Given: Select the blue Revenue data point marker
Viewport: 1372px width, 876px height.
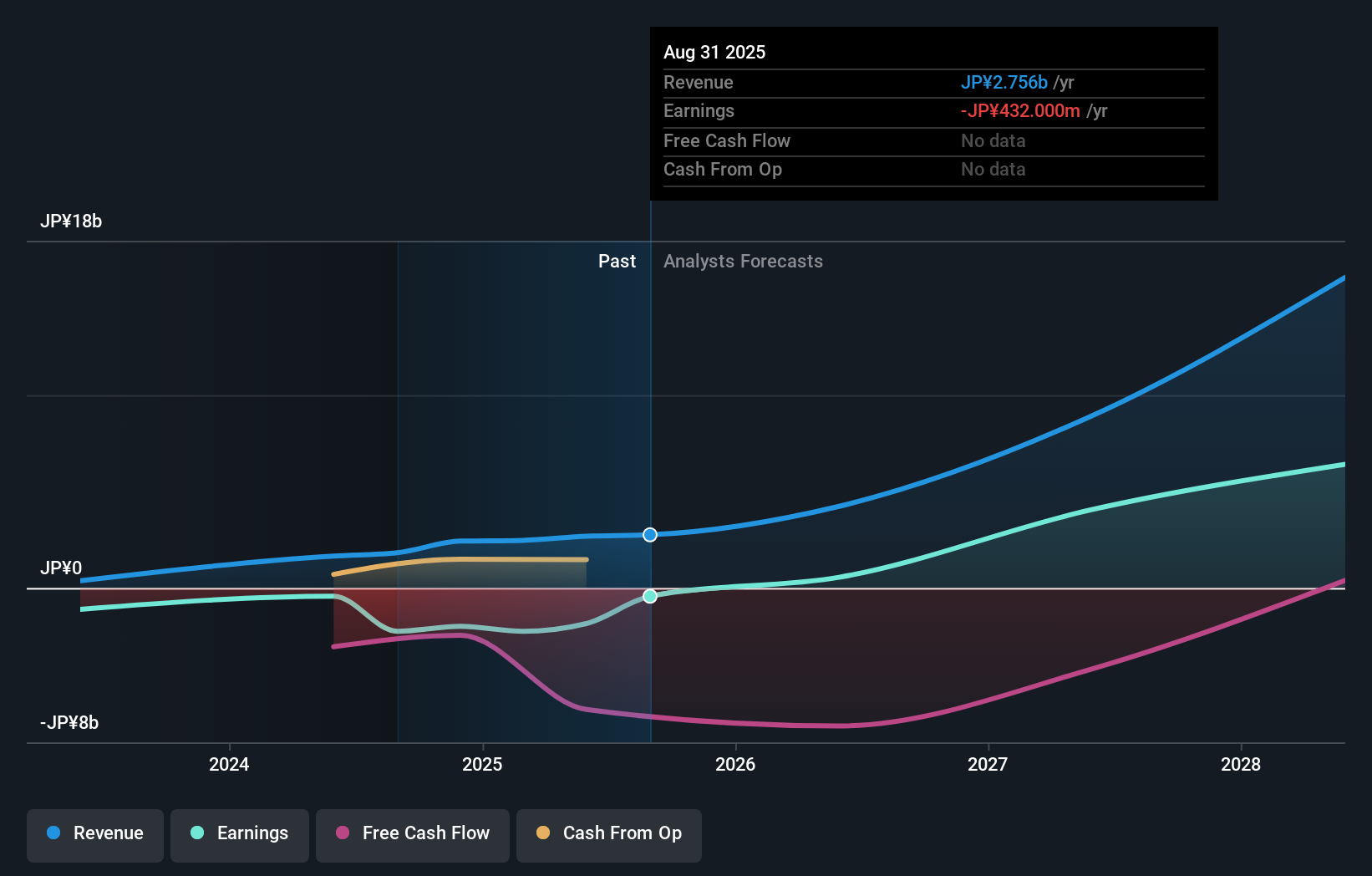Looking at the screenshot, I should [x=649, y=535].
